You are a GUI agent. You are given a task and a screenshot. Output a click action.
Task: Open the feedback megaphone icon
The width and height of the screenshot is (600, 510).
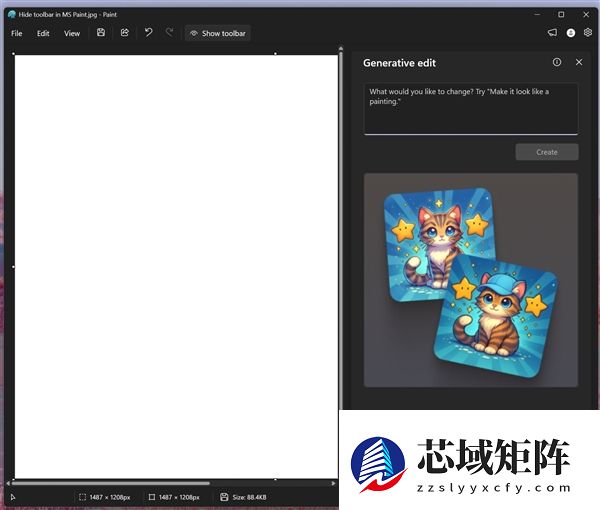point(552,33)
